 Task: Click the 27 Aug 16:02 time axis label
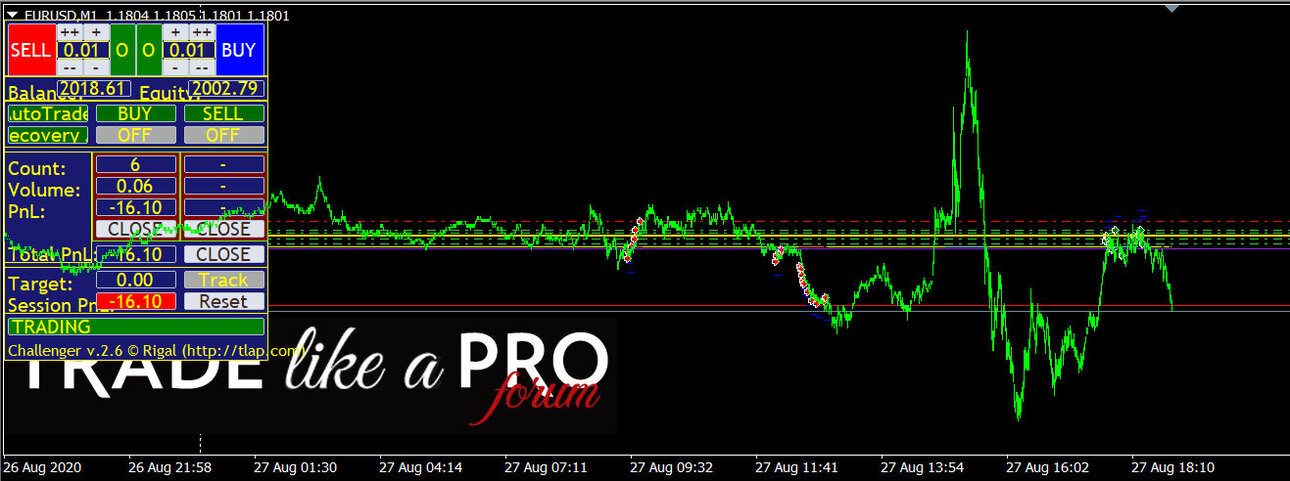tap(1048, 467)
